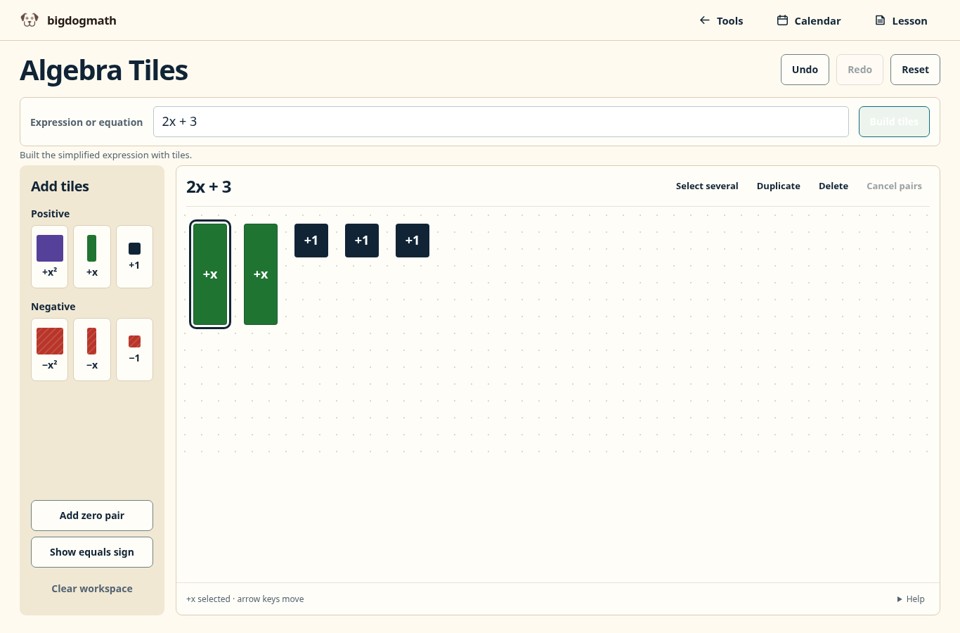Duplicate the selected tile
The height and width of the screenshot is (633, 960).
coord(778,186)
